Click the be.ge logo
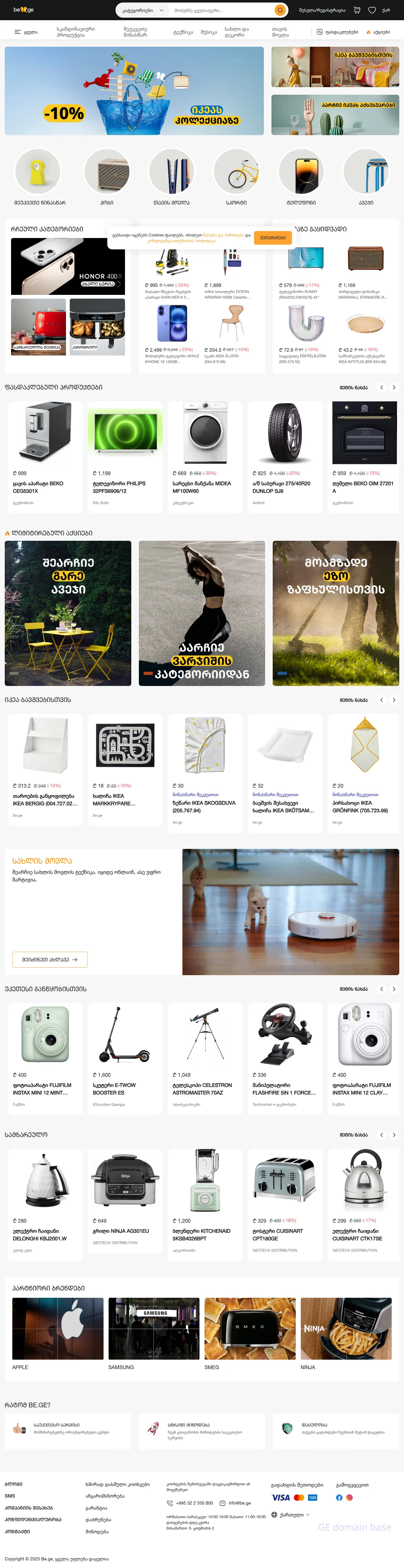This screenshot has width=404, height=1568. (x=24, y=10)
